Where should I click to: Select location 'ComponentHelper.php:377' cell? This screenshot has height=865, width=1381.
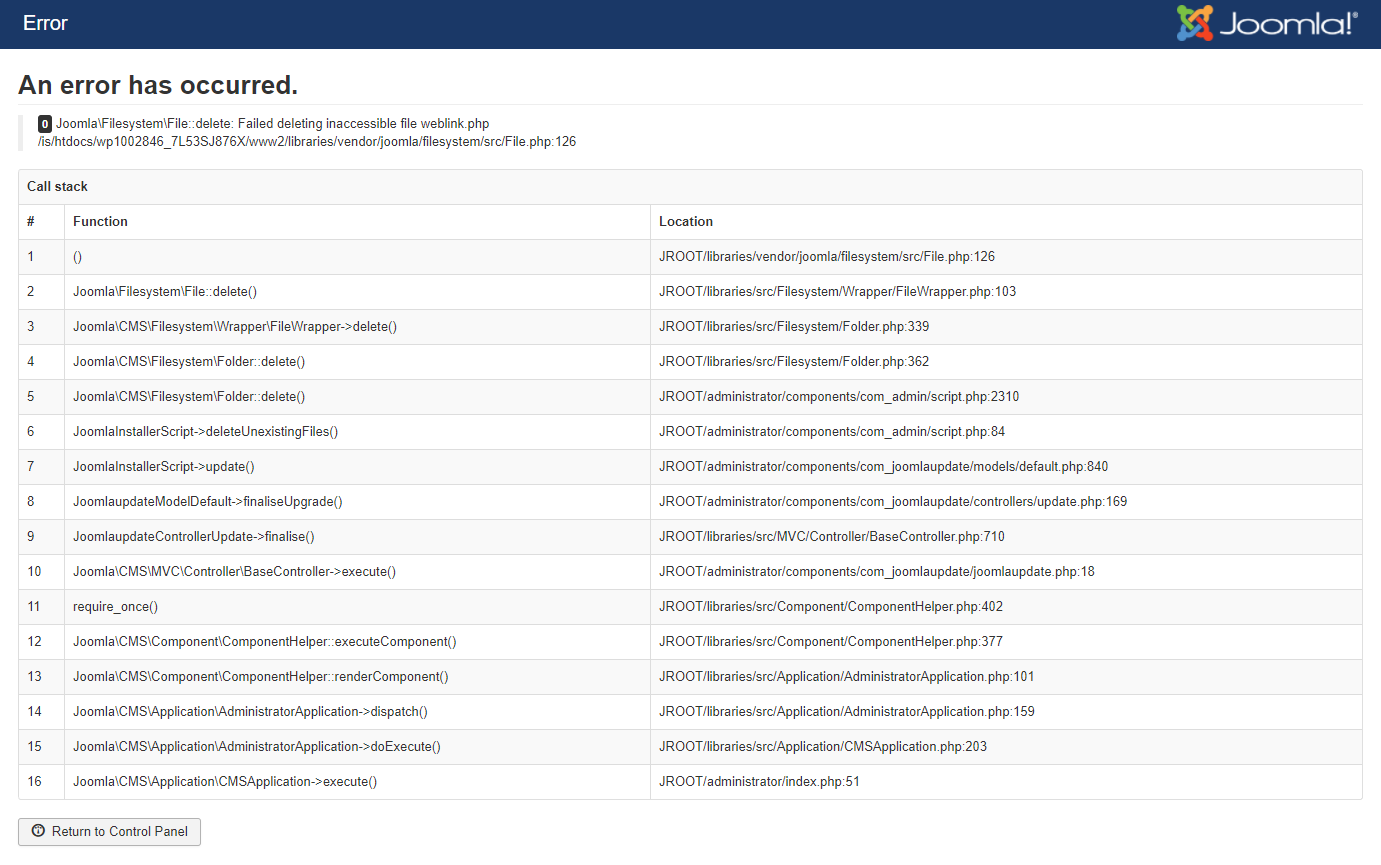(x=1006, y=642)
